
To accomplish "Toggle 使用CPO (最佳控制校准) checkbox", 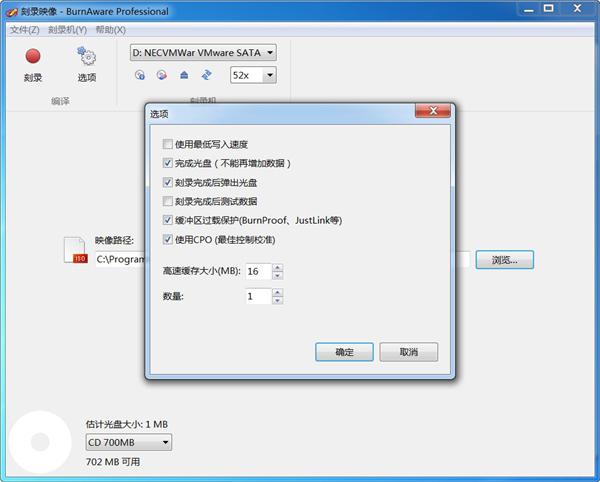I will [168, 239].
